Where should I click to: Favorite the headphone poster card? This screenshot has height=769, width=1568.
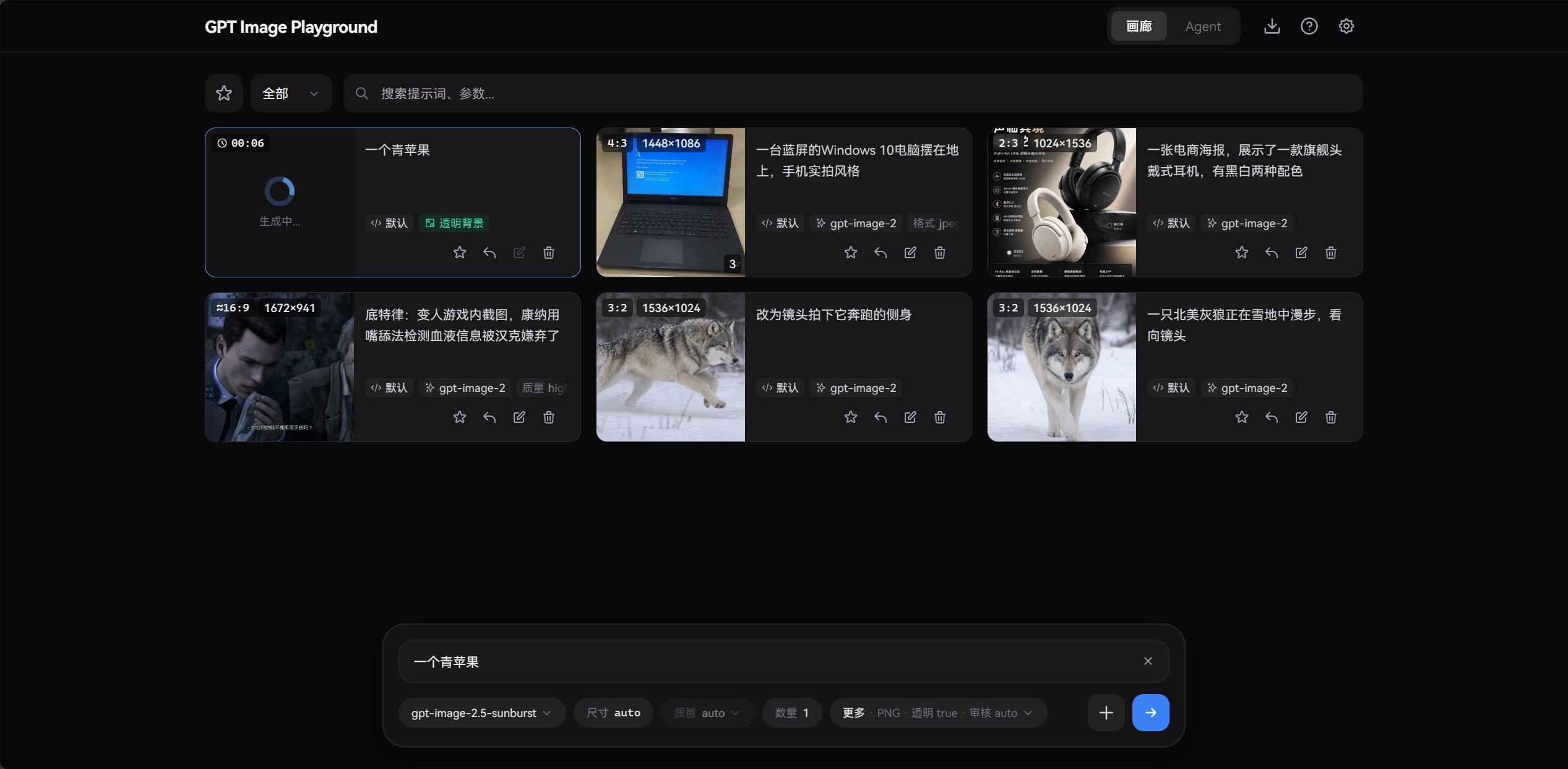[x=1241, y=253]
